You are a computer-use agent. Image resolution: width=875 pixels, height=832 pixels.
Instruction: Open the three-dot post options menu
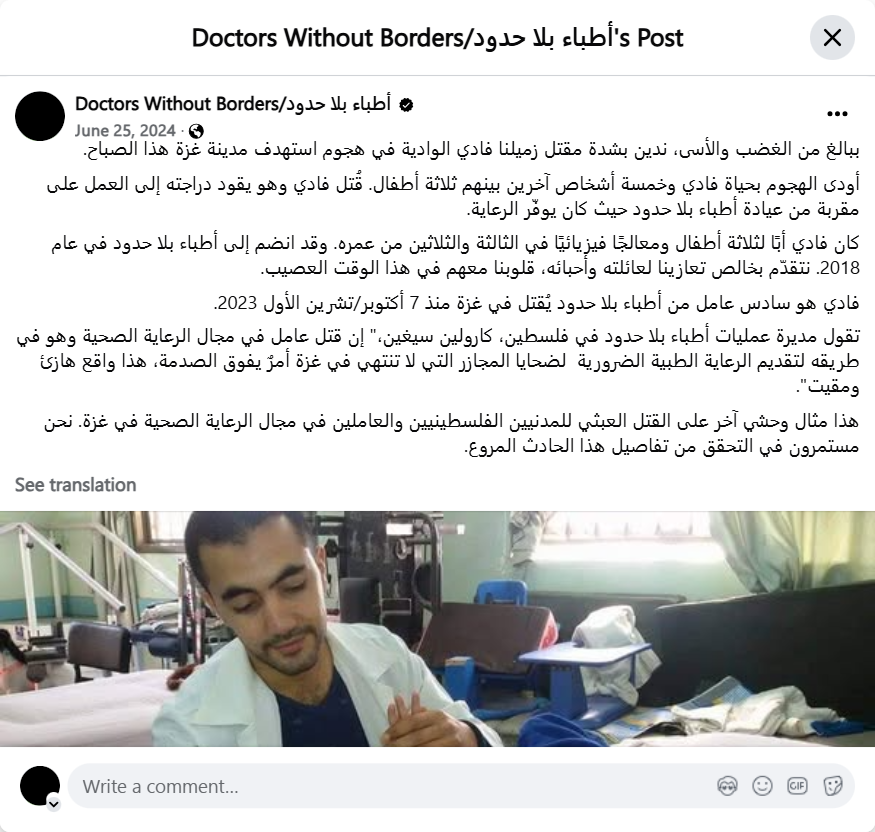click(837, 114)
